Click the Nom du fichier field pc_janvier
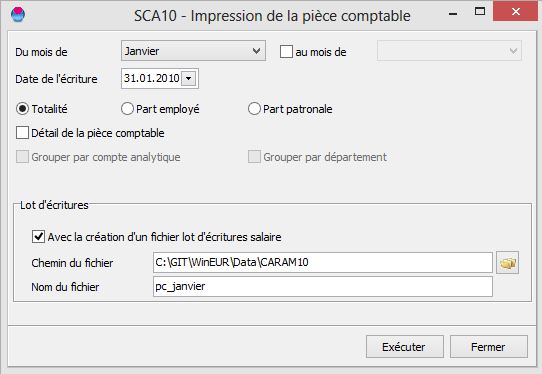The width and height of the screenshot is (542, 374). [x=323, y=286]
